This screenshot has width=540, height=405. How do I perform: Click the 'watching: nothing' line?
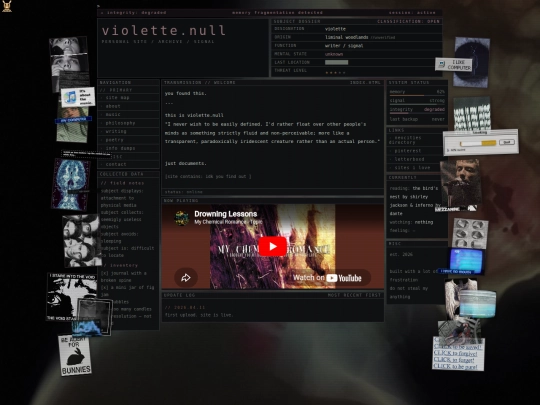(411, 222)
